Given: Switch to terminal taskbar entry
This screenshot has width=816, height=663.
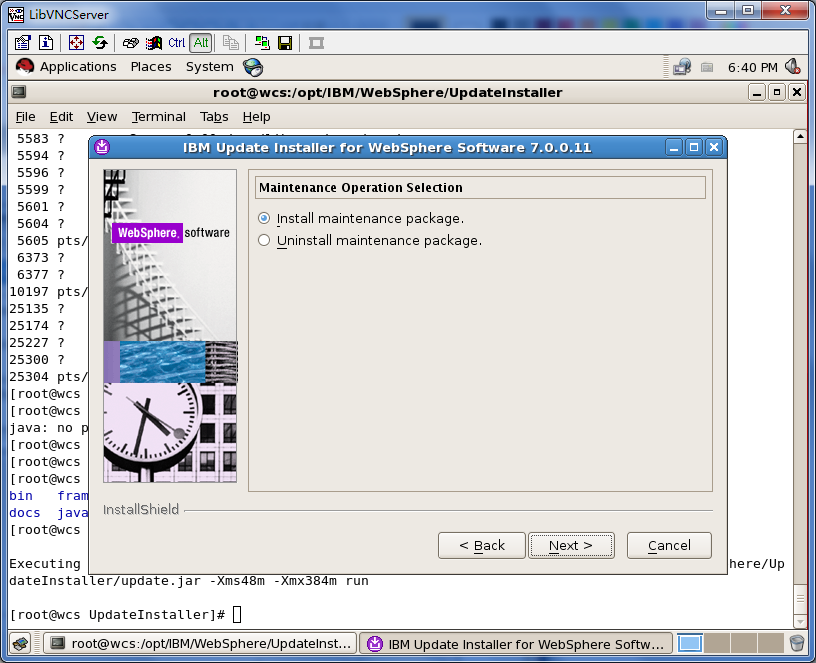Looking at the screenshot, I should (x=200, y=644).
